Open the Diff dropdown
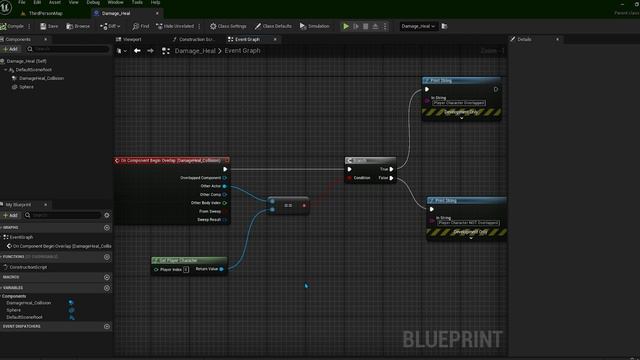The image size is (640, 360). [x=110, y=26]
